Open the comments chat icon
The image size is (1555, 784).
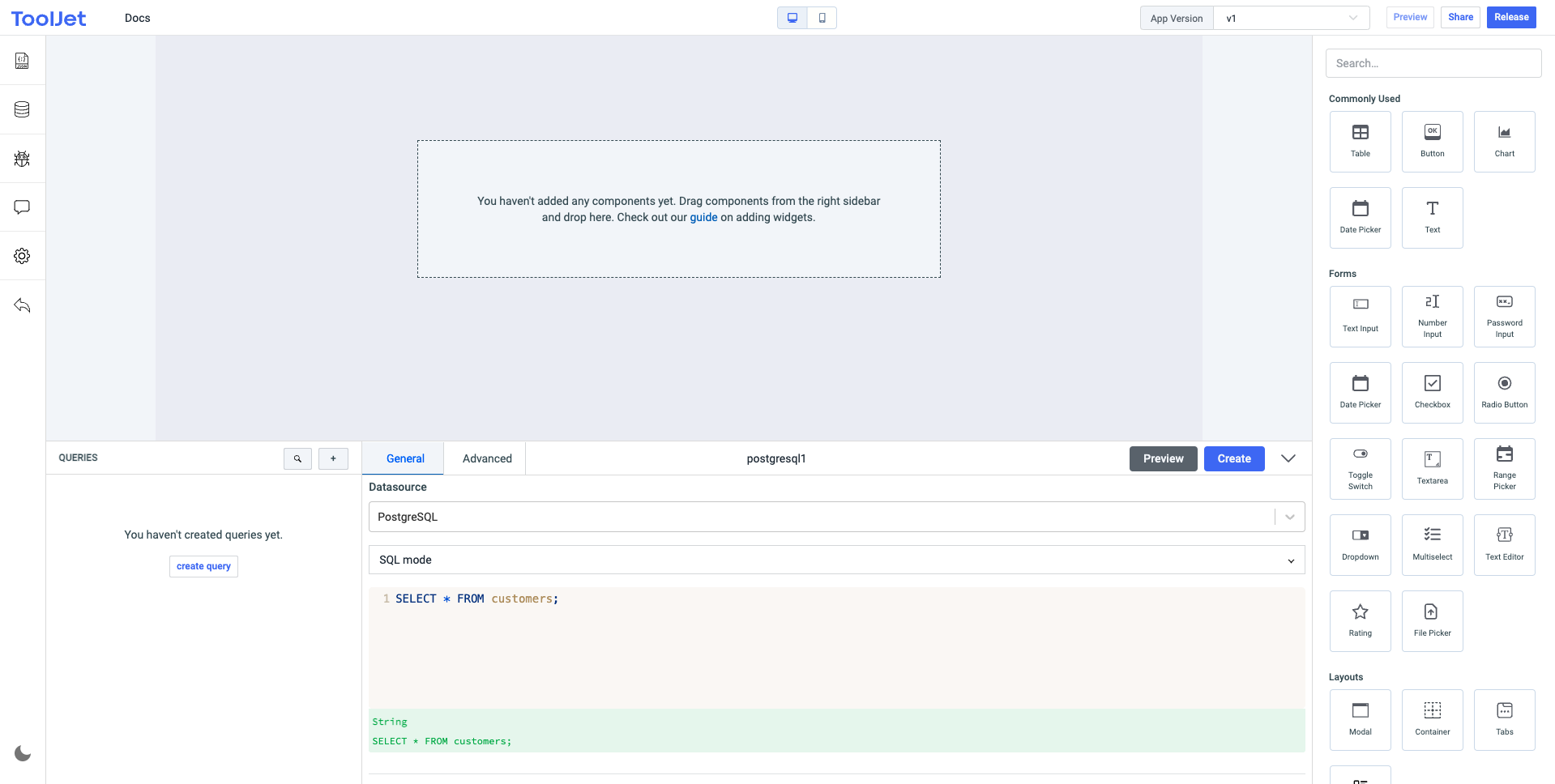click(x=22, y=207)
